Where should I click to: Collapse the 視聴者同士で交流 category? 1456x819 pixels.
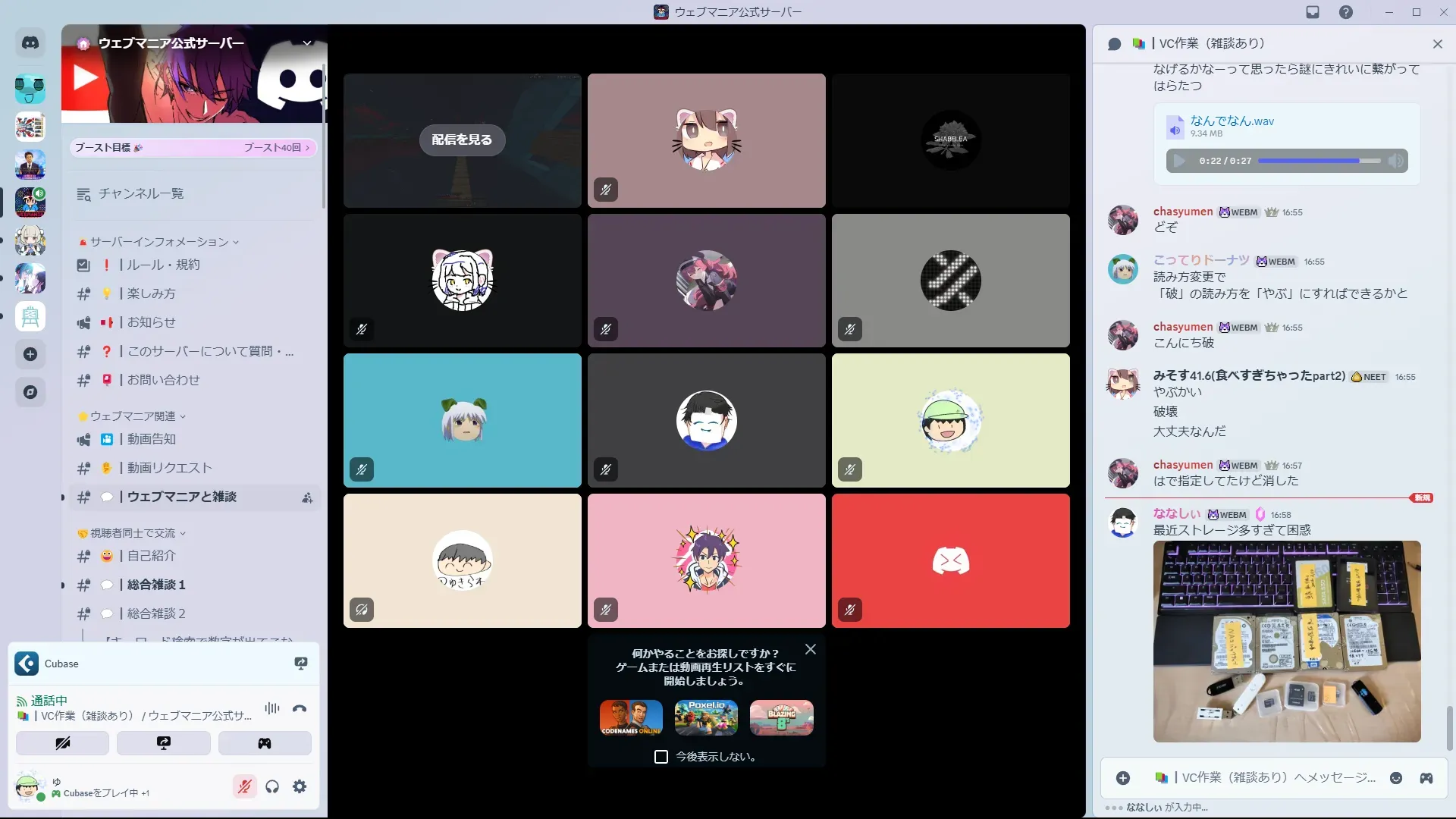[133, 533]
